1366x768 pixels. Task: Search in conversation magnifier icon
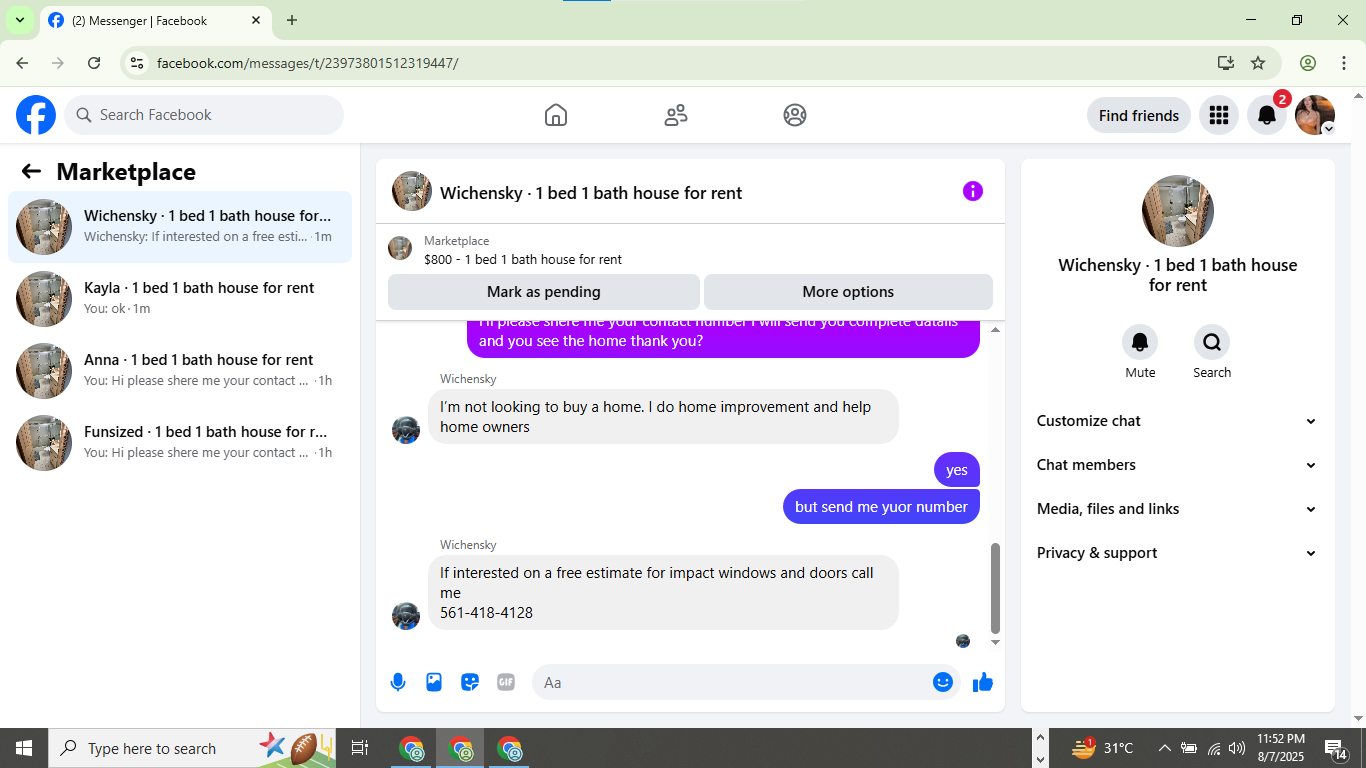(1212, 342)
